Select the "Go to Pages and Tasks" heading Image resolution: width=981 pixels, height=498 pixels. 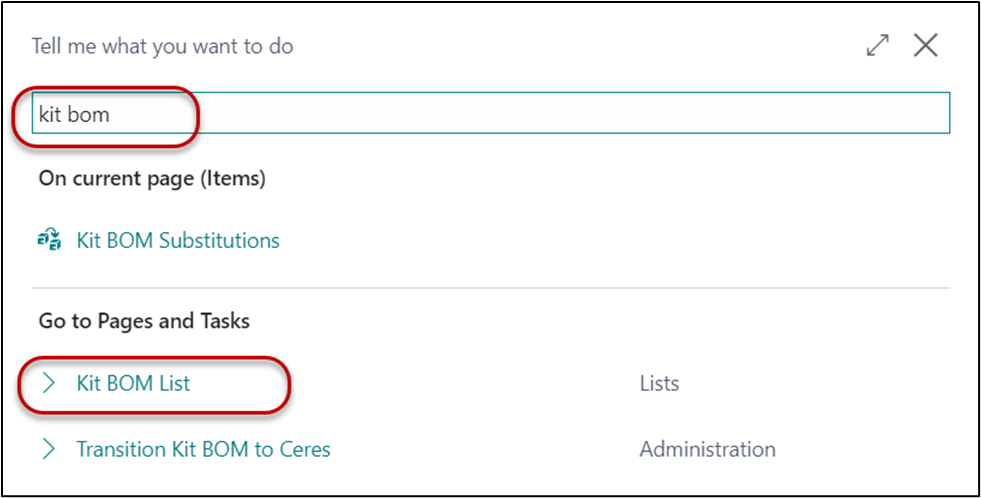(144, 321)
